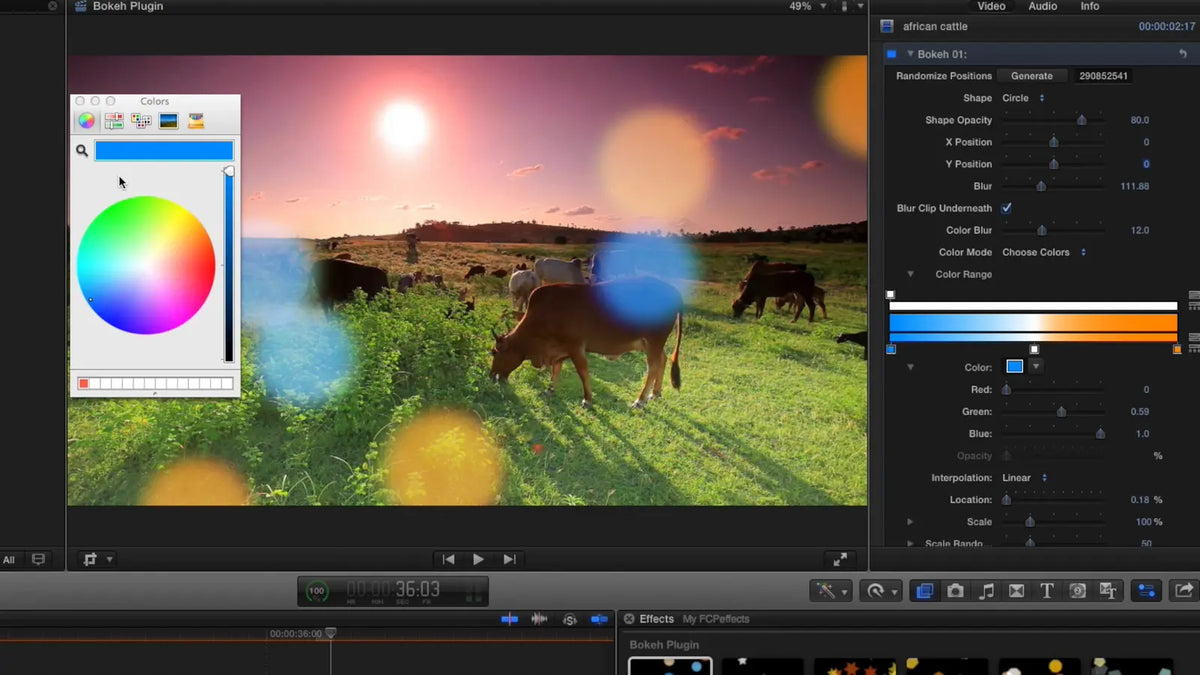Toggle skimming button in timeline header
Viewport: 1200px width, 675px height.
[x=509, y=619]
